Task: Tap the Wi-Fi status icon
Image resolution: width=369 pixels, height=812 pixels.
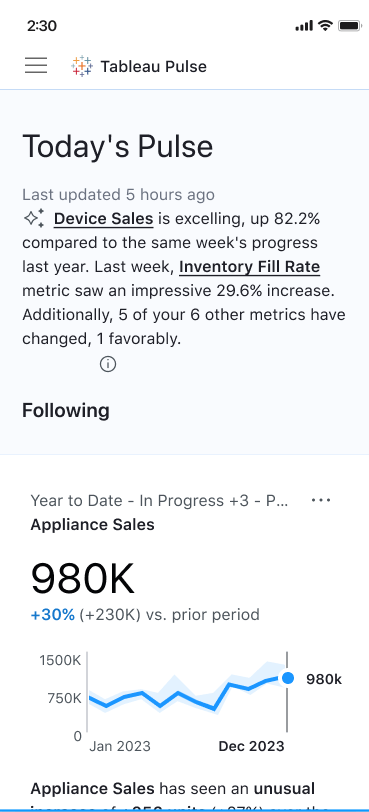Action: click(325, 25)
